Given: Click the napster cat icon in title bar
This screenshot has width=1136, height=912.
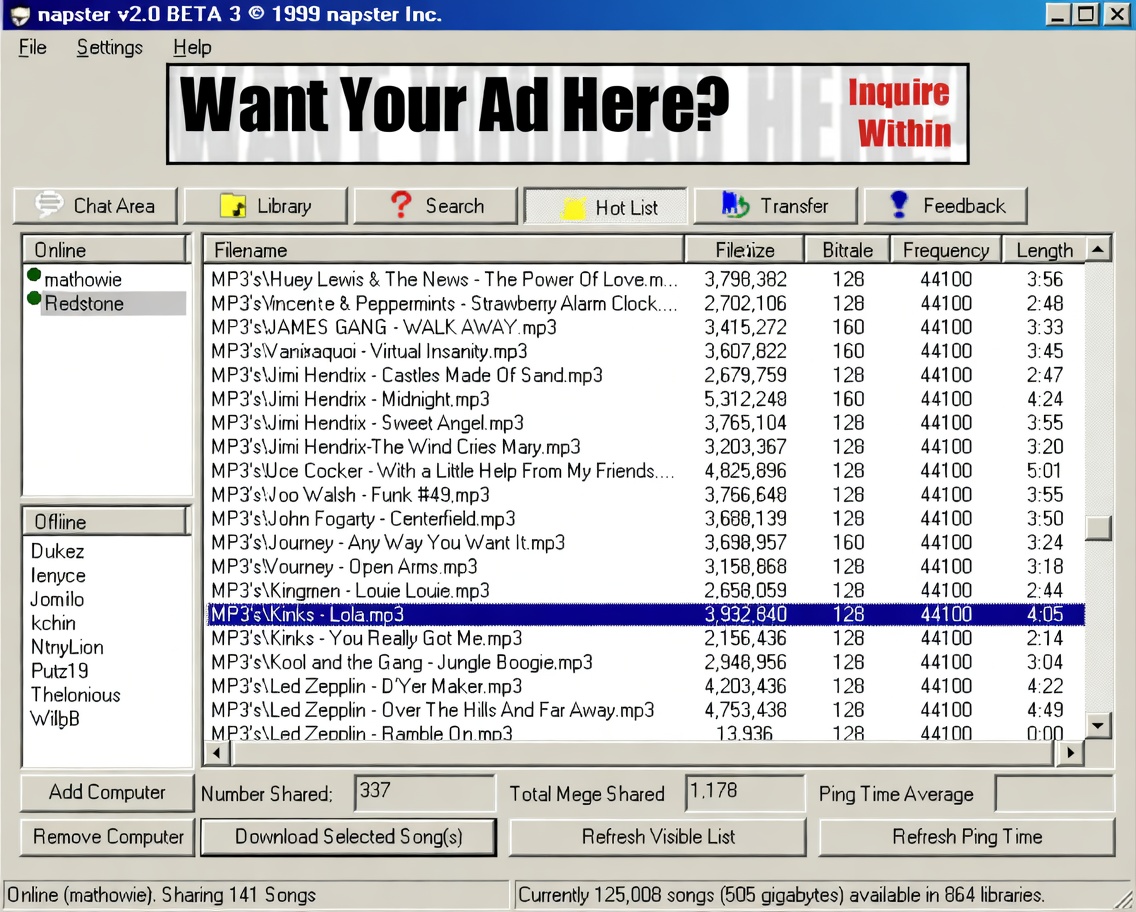Looking at the screenshot, I should tap(20, 15).
